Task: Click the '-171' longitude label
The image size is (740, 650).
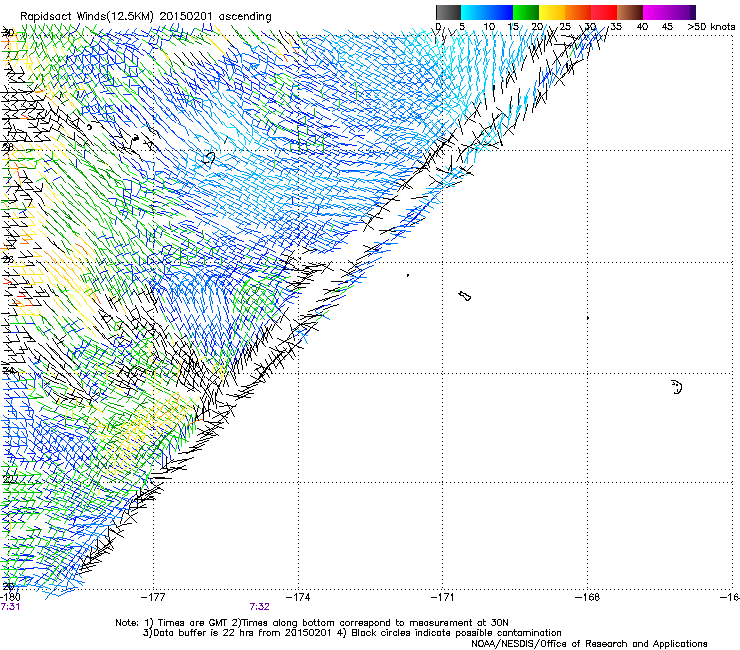Action: click(443, 597)
